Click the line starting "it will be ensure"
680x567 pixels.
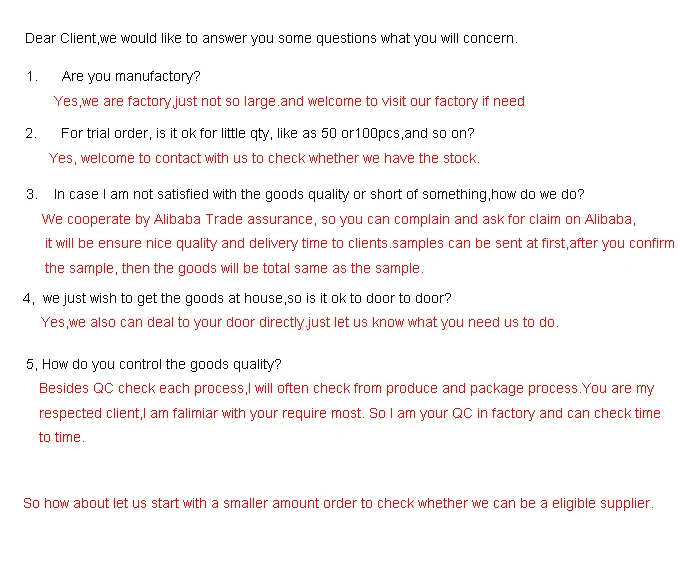click(359, 243)
